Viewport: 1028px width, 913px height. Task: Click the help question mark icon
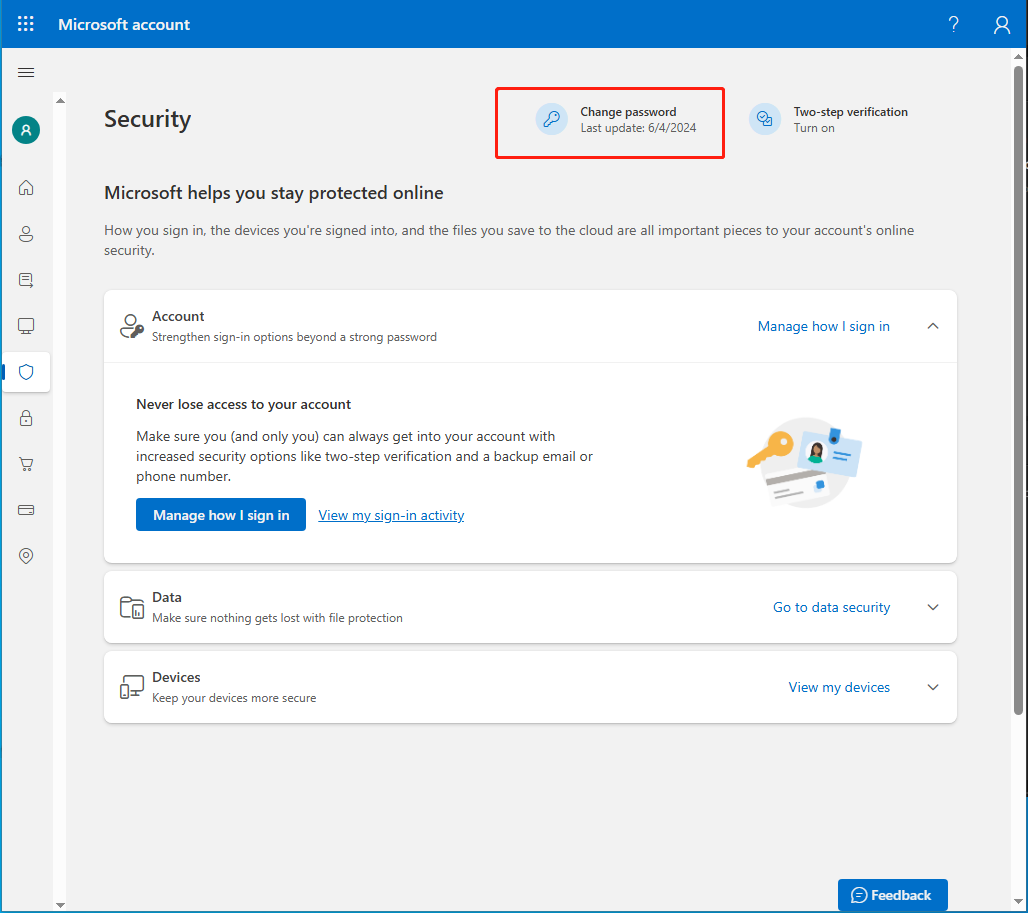point(952,24)
